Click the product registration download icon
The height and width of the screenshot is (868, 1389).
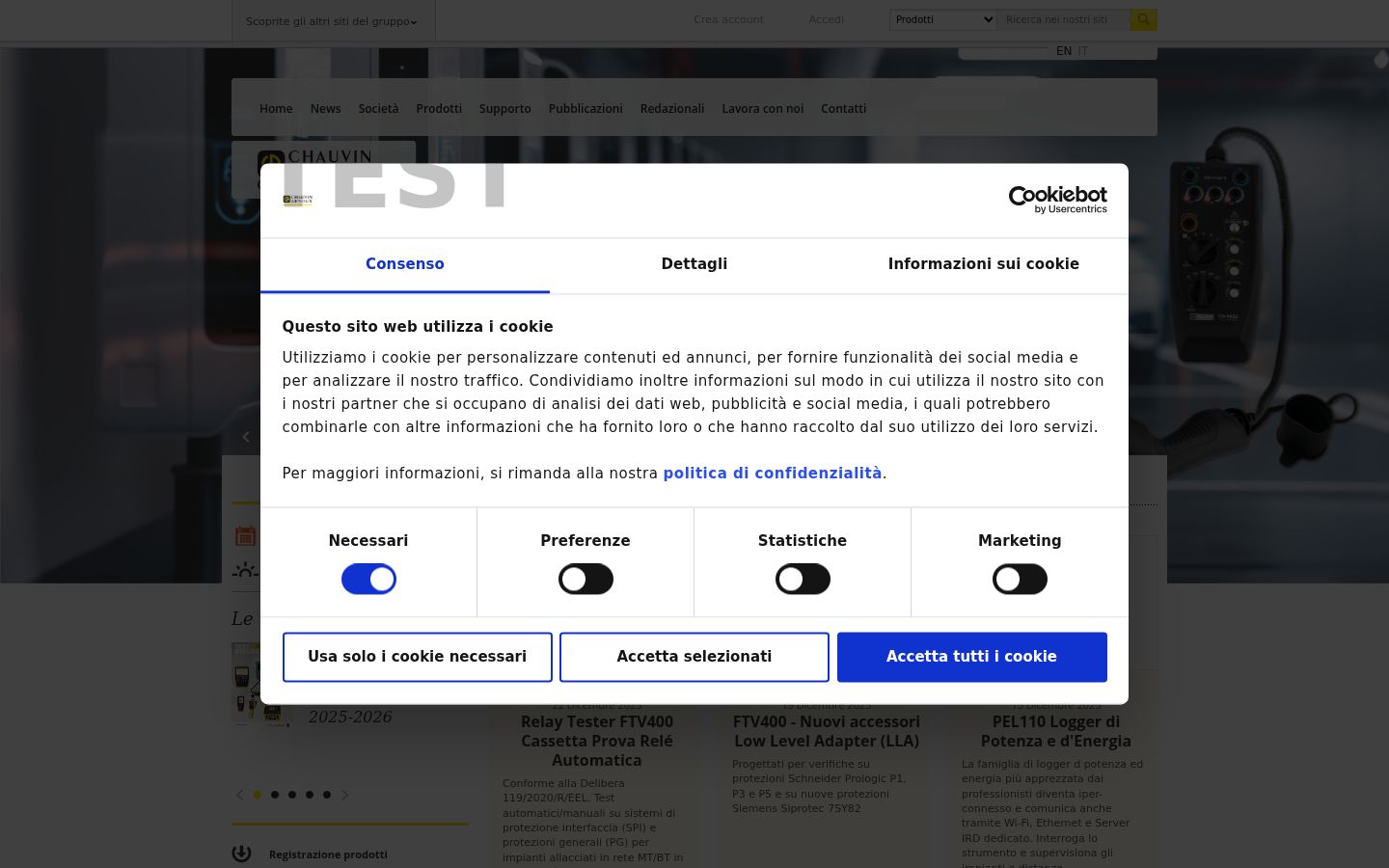point(241,854)
